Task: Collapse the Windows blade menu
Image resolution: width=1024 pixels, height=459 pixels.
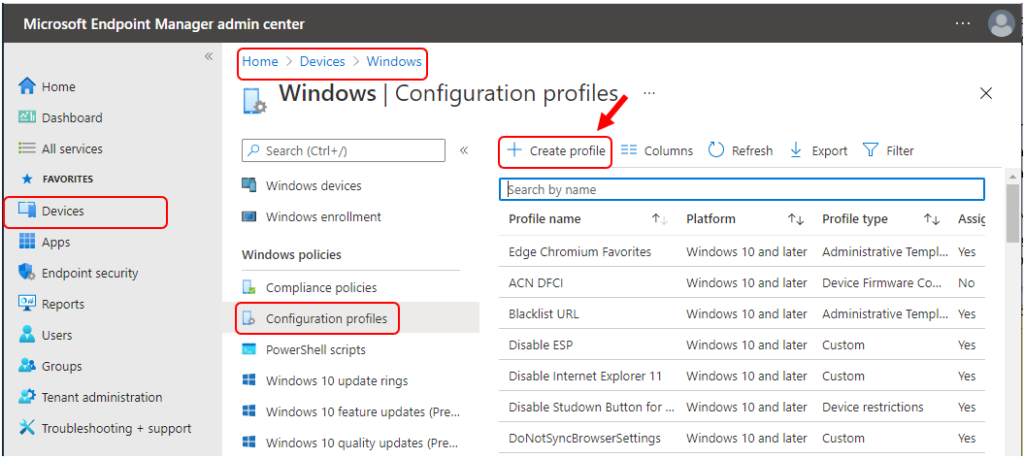Action: pyautogui.click(x=464, y=151)
